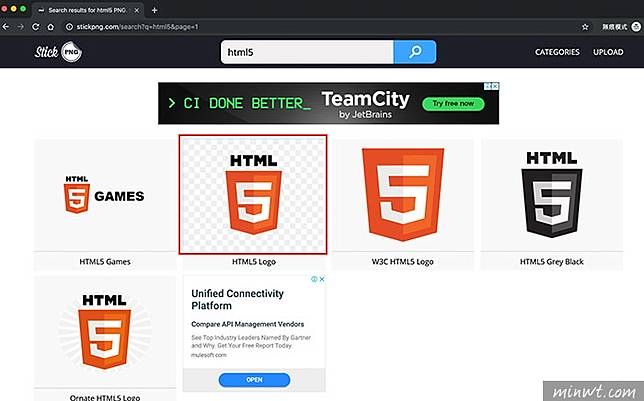
Task: Open ad info icon on MuleSoft ad
Action: click(314, 279)
